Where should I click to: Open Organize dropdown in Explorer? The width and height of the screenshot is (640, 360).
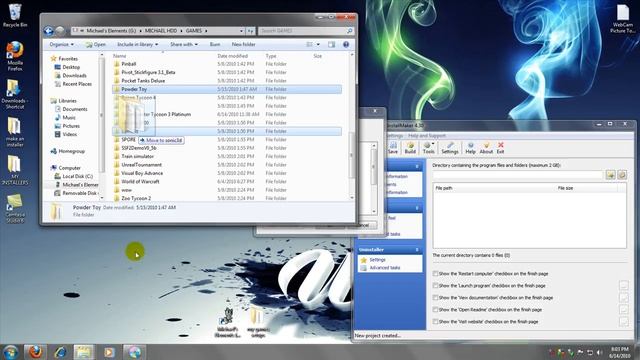click(x=62, y=44)
